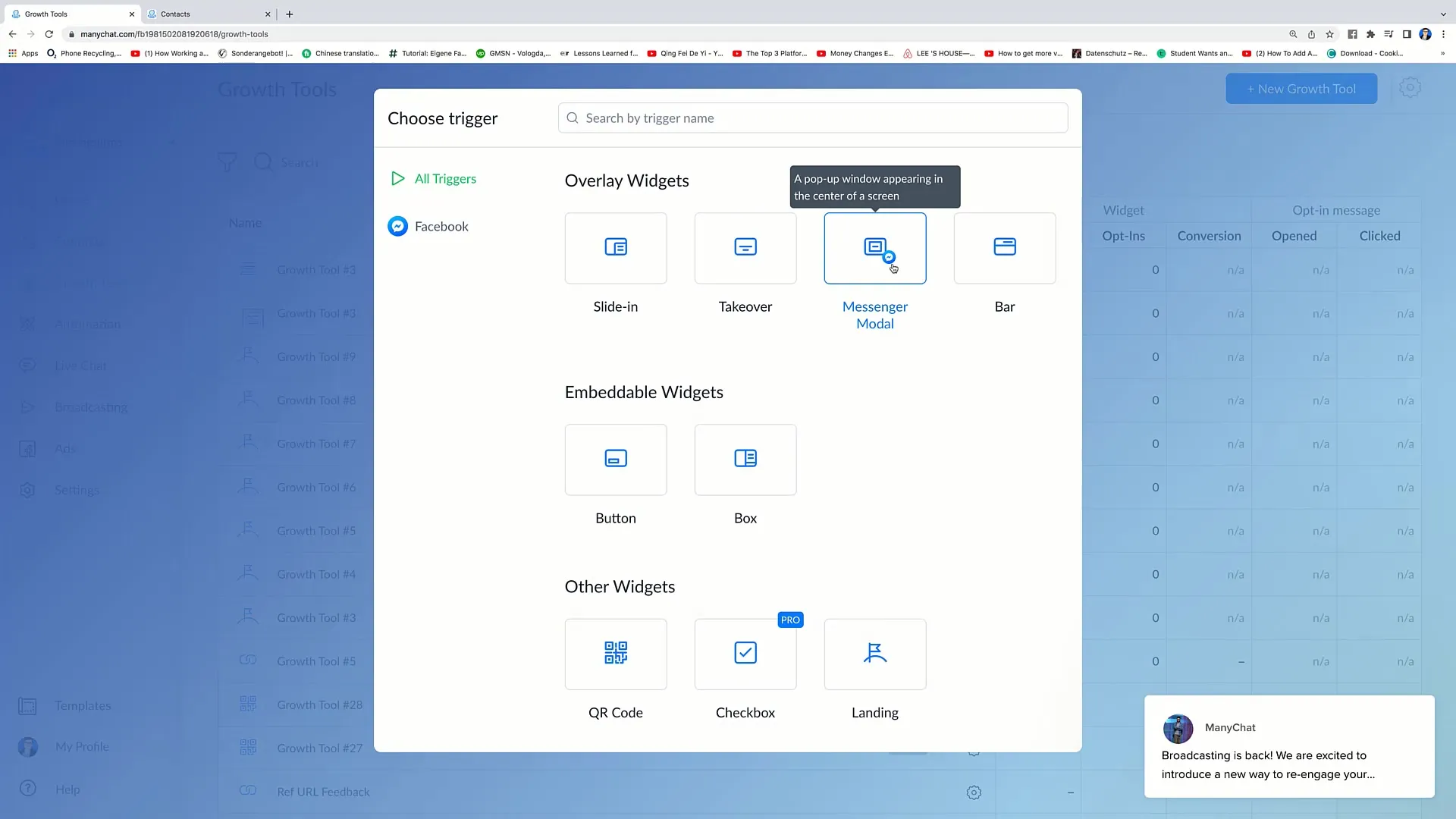Switch to the Contacts browser tab

tap(208, 14)
